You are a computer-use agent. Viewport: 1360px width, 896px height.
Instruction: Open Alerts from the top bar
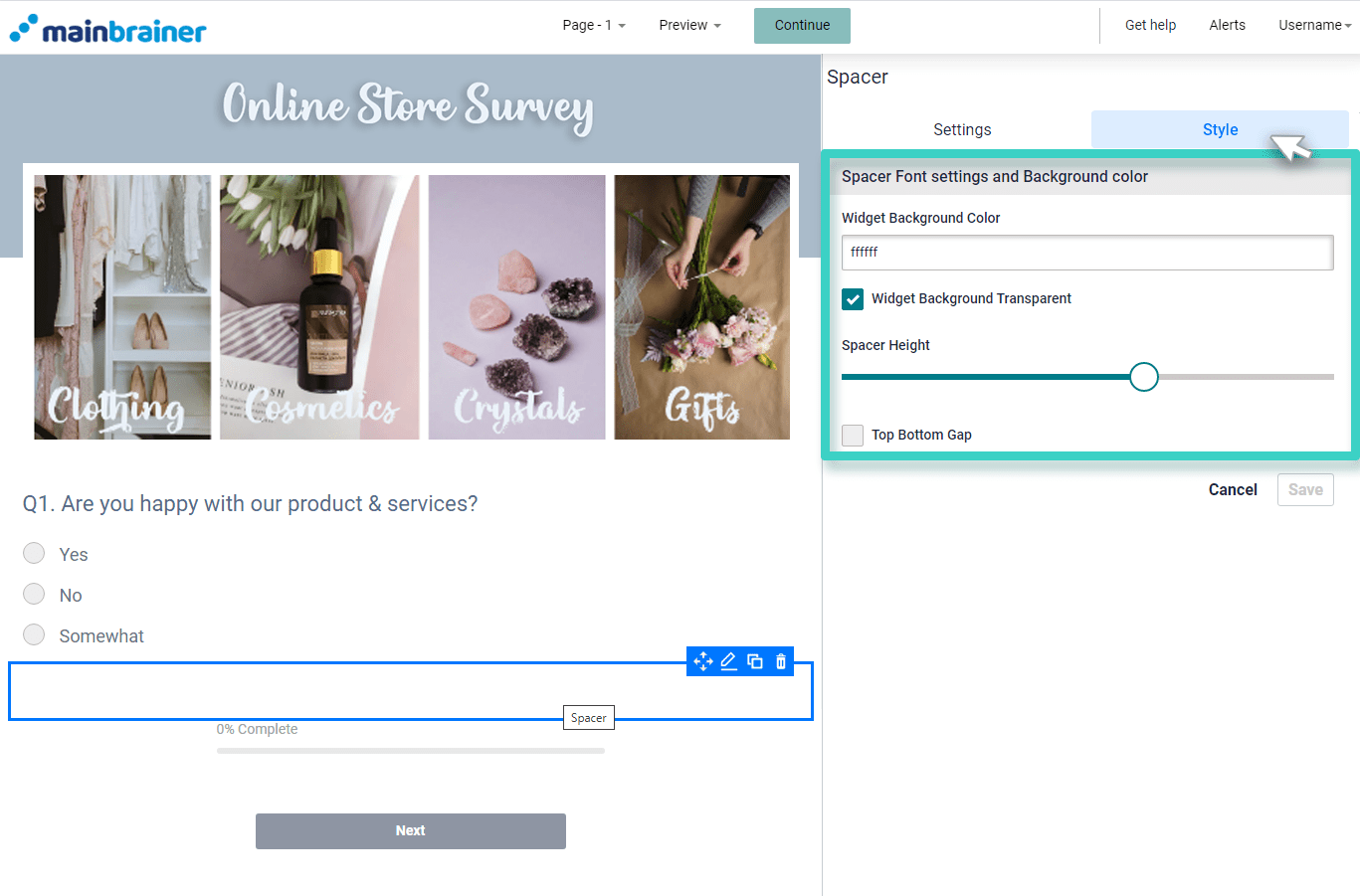click(1227, 25)
